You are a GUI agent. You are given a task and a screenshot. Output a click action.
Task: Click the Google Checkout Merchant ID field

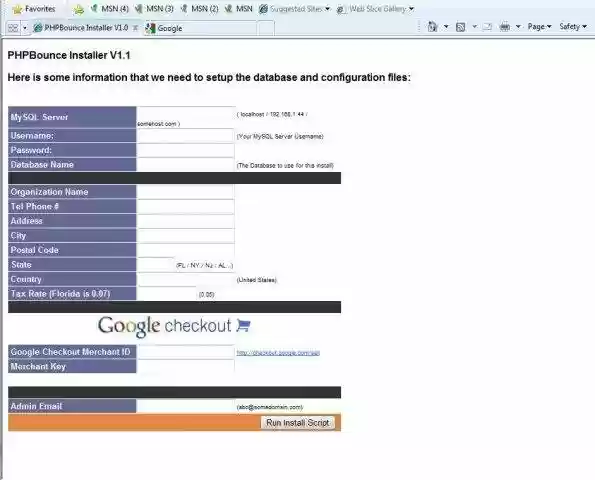(186, 352)
